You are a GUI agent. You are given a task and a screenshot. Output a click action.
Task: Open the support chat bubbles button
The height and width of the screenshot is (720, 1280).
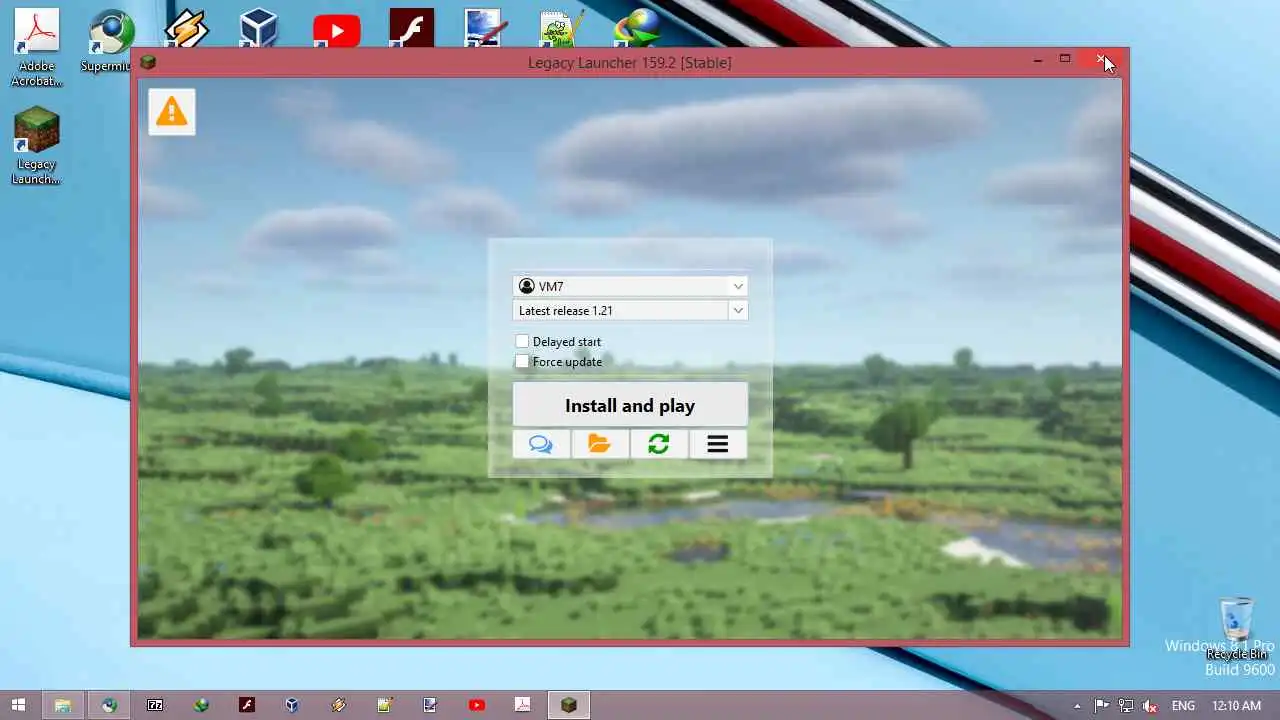(541, 444)
